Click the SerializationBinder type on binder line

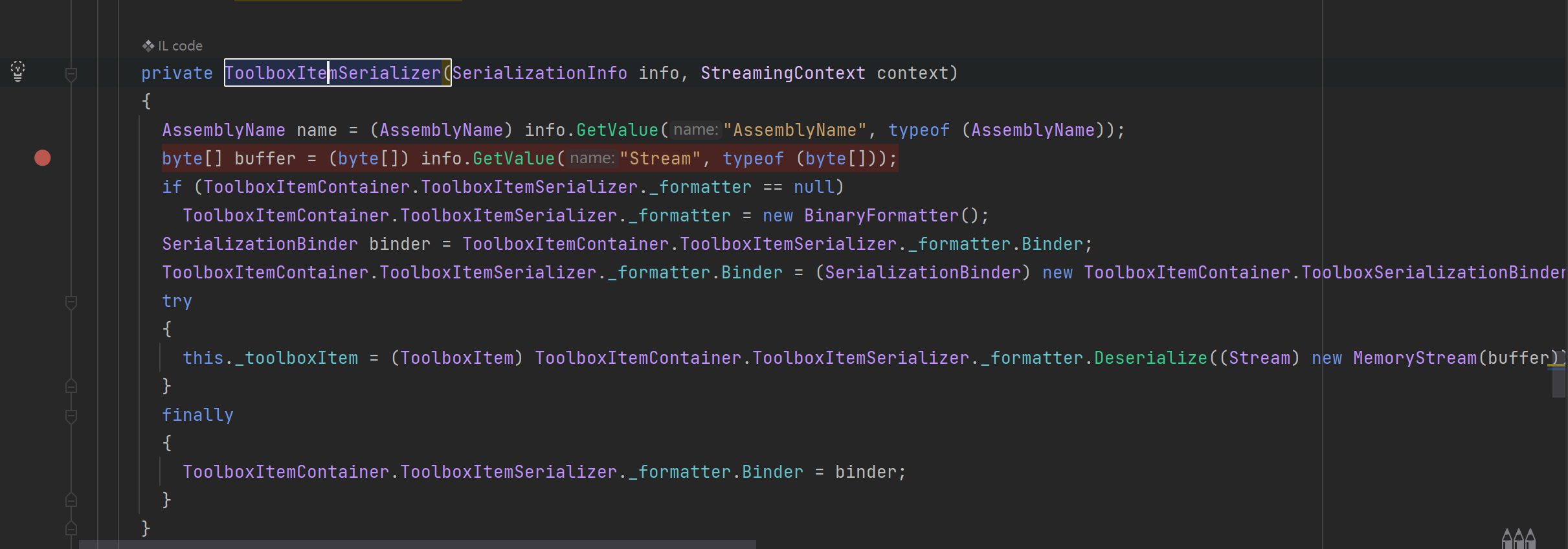click(260, 244)
